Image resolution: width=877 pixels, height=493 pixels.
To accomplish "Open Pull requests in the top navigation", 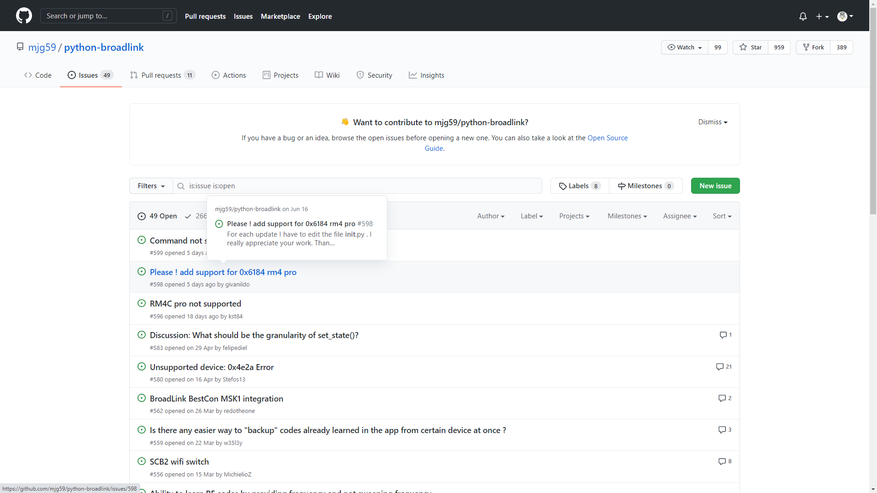I will click(x=205, y=16).
